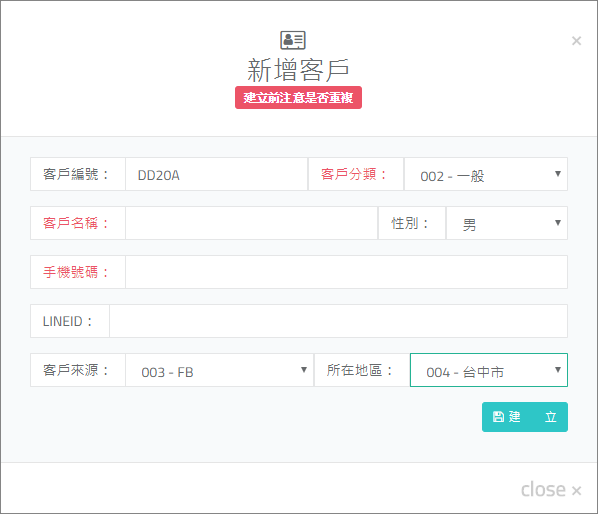Click the 手機號碼 input field
Viewport: 598px width, 514px height.
pyautogui.click(x=346, y=272)
